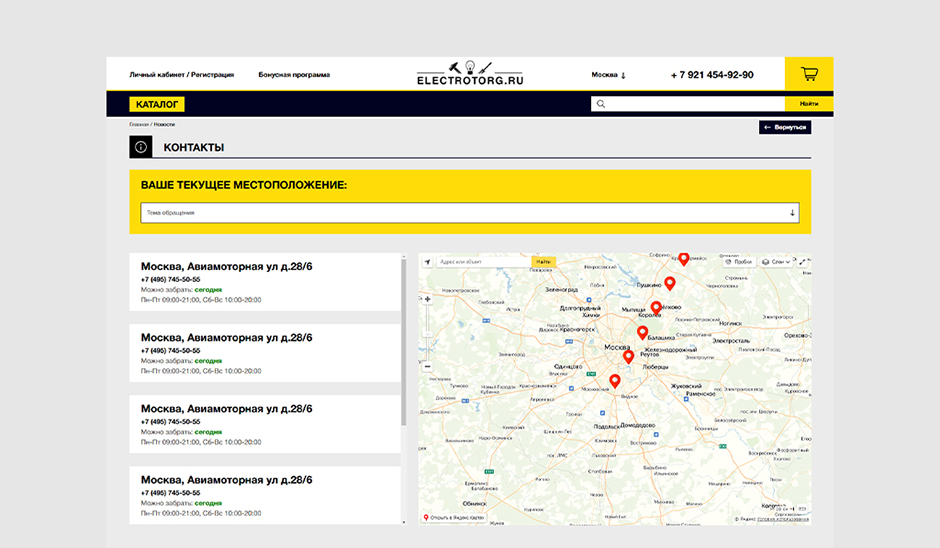Image resolution: width=940 pixels, height=548 pixels.
Task: Click the Вернуться back button
Action: click(x=784, y=128)
